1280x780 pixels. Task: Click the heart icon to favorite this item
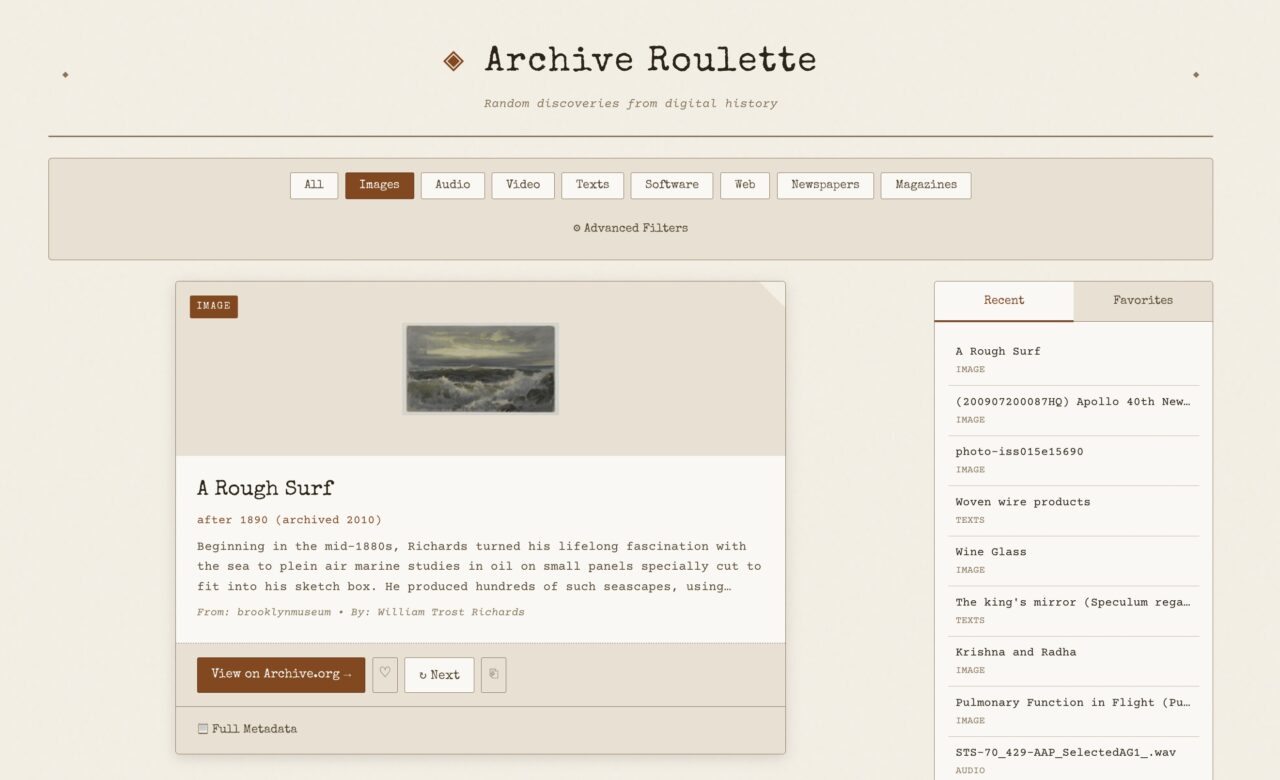(x=384, y=675)
